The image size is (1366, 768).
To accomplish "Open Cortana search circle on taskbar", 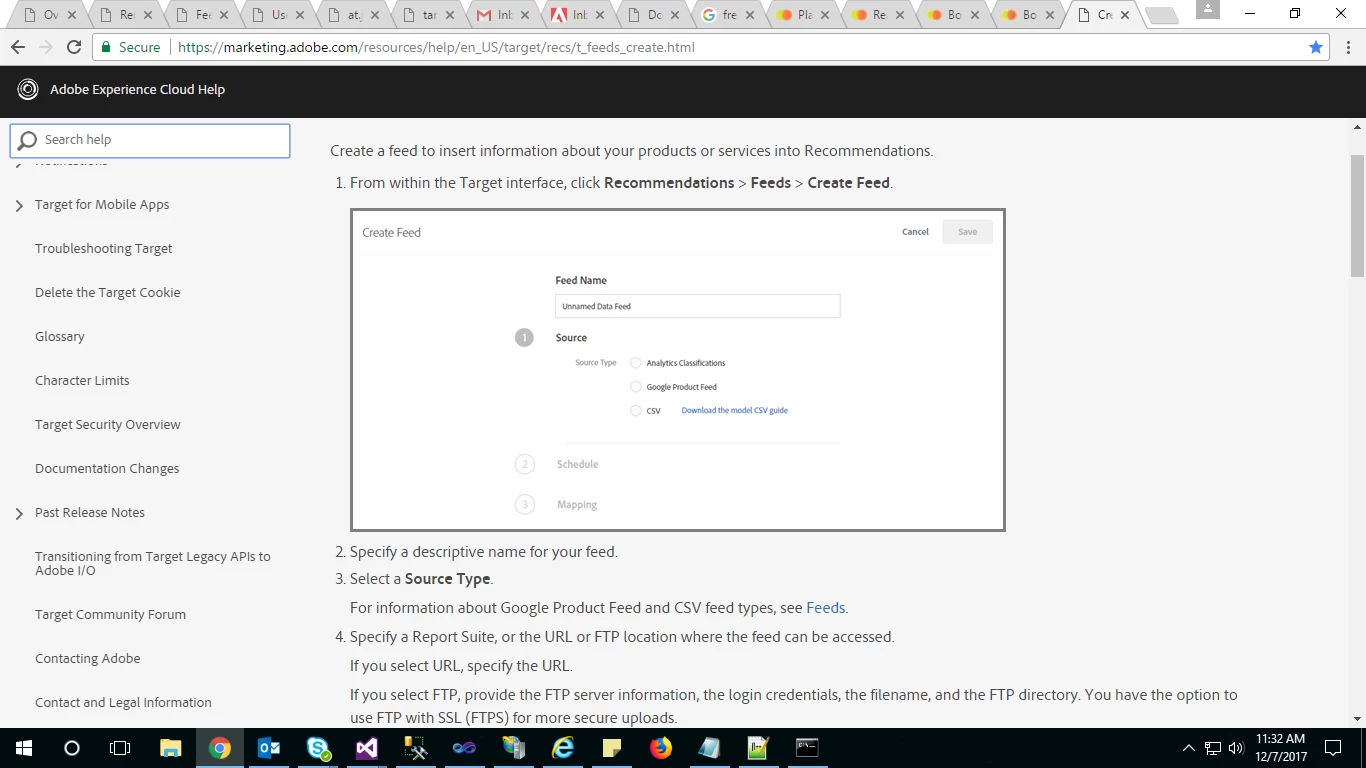I will [x=71, y=748].
